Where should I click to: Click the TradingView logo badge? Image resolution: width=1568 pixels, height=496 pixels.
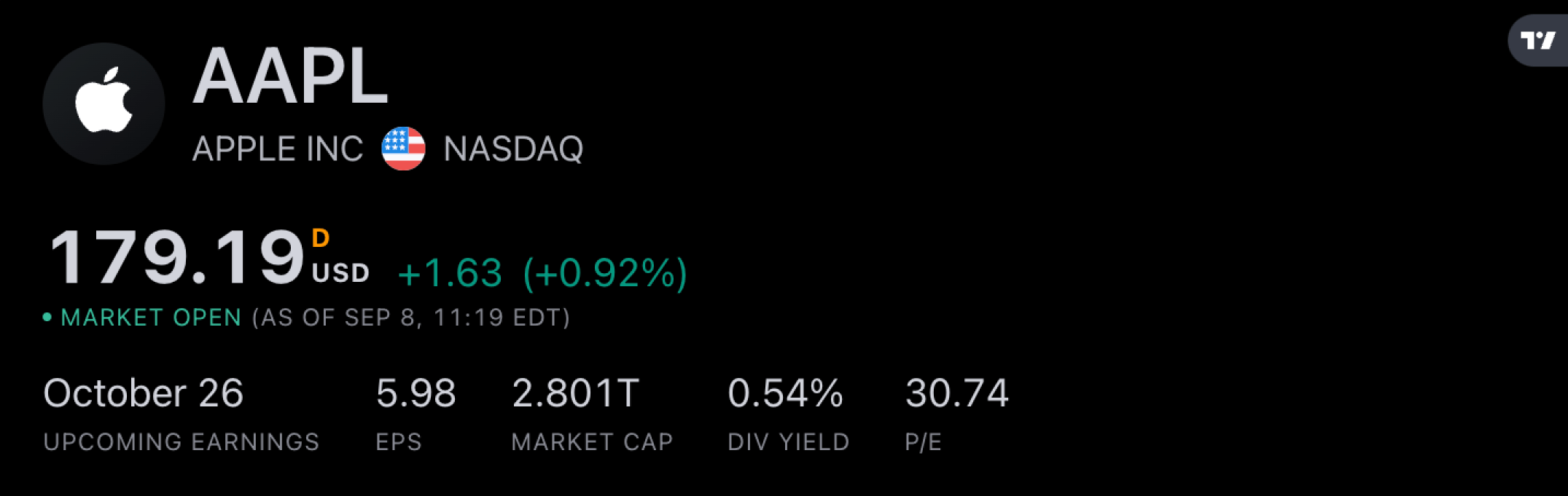(1538, 41)
